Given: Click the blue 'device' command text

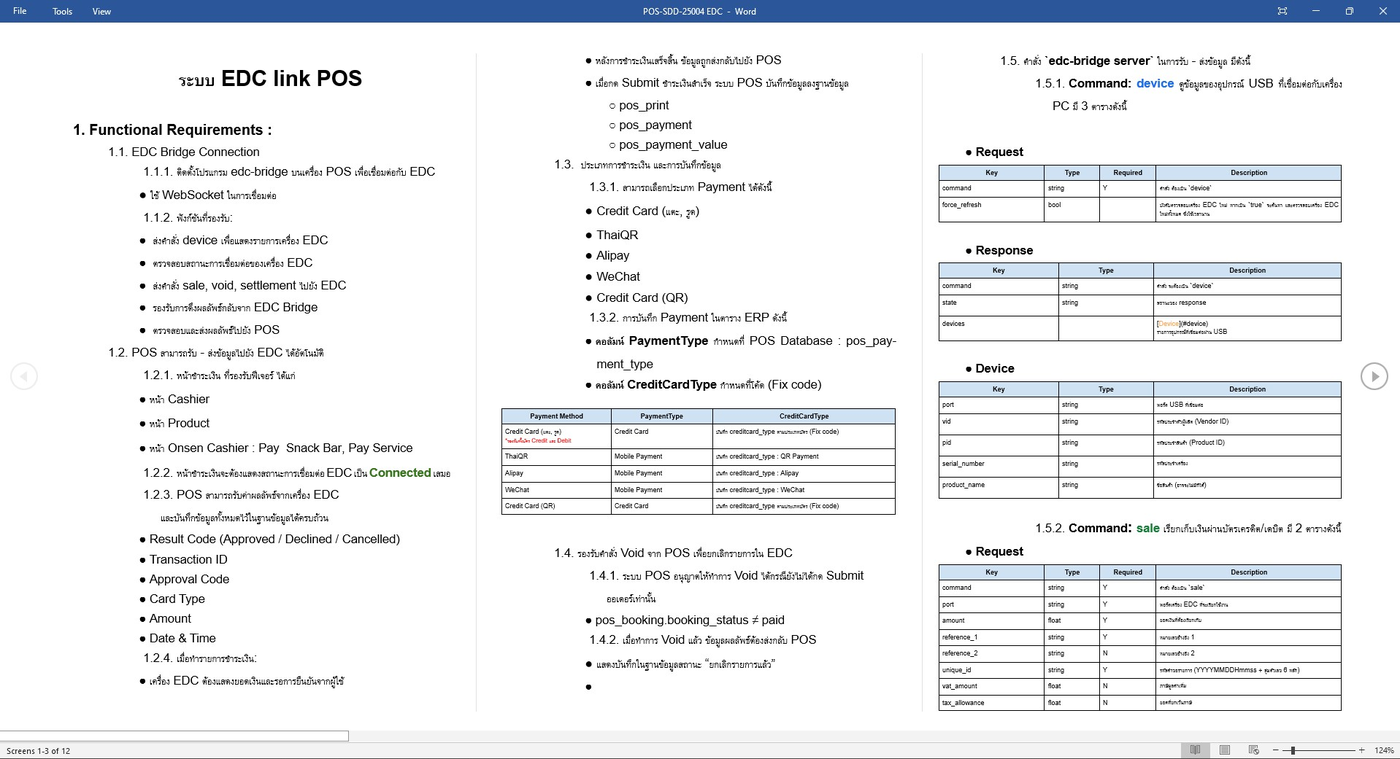Looking at the screenshot, I should click(x=1155, y=84).
